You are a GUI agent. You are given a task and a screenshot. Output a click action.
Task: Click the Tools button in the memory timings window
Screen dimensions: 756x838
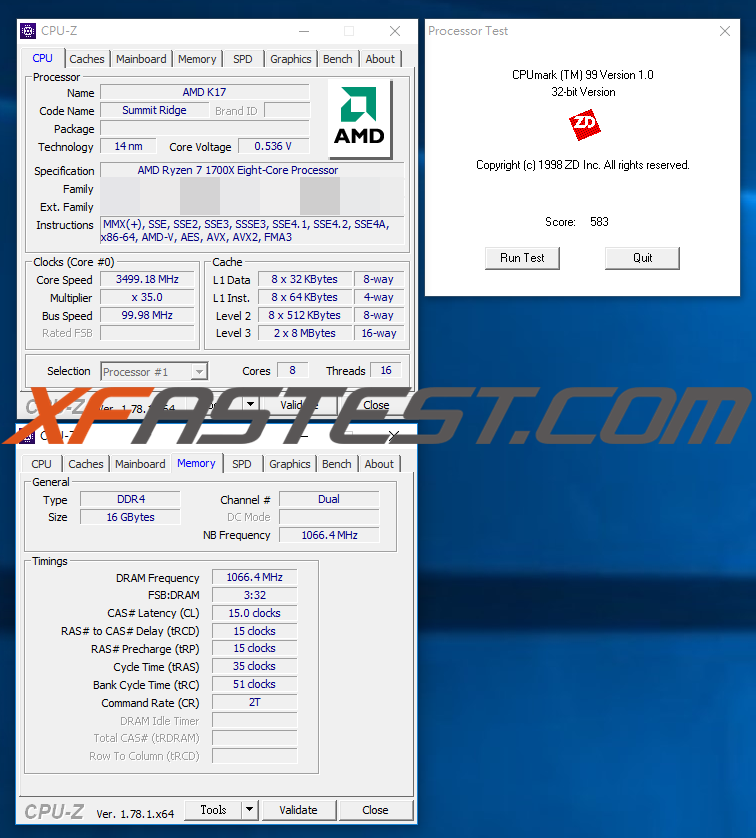click(x=213, y=810)
